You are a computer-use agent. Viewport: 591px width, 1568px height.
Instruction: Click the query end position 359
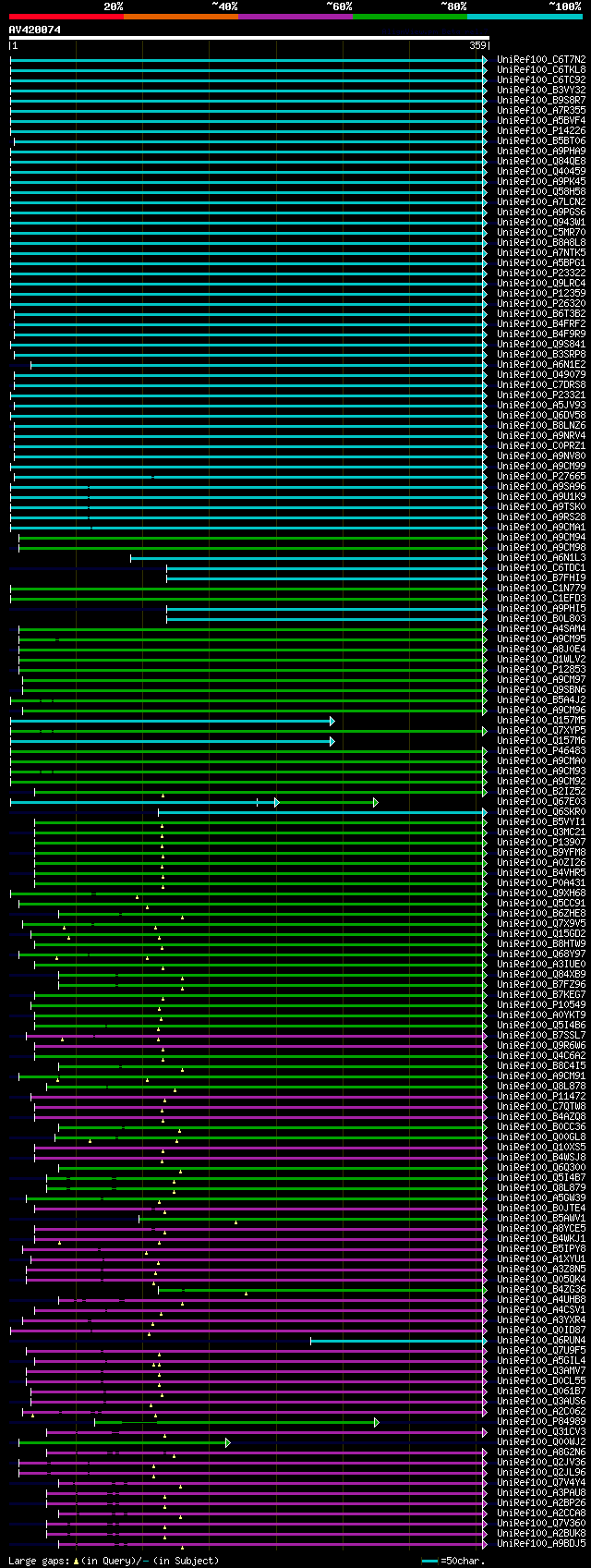477,45
